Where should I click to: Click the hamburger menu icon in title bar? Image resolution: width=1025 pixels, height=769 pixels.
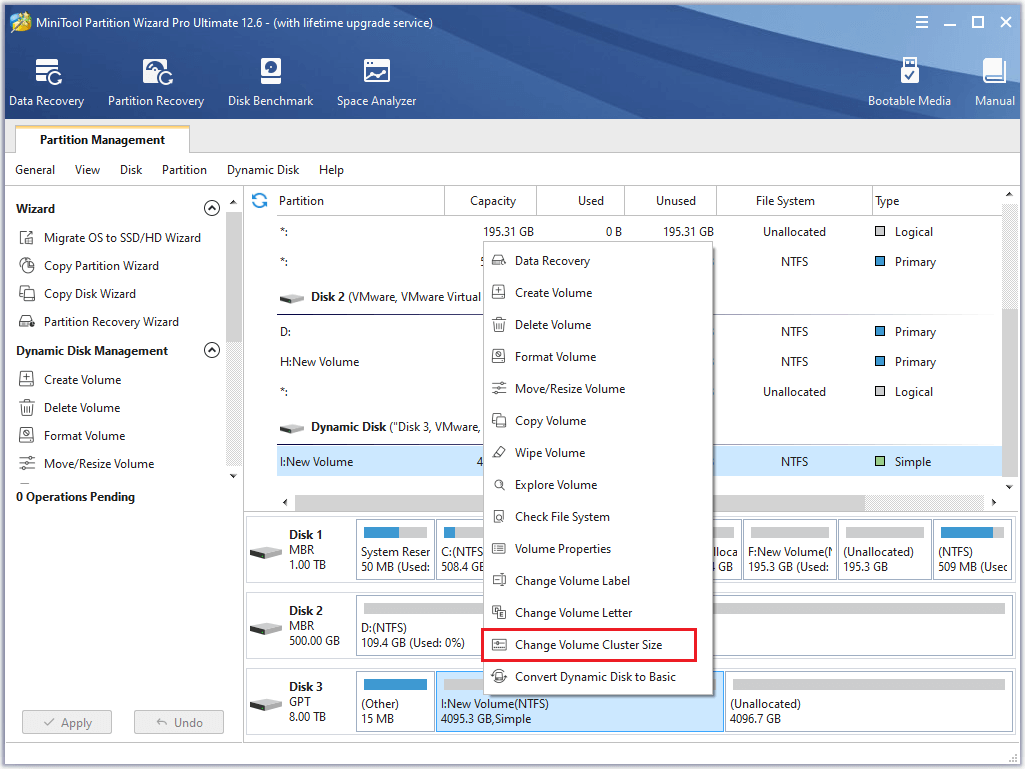point(922,22)
